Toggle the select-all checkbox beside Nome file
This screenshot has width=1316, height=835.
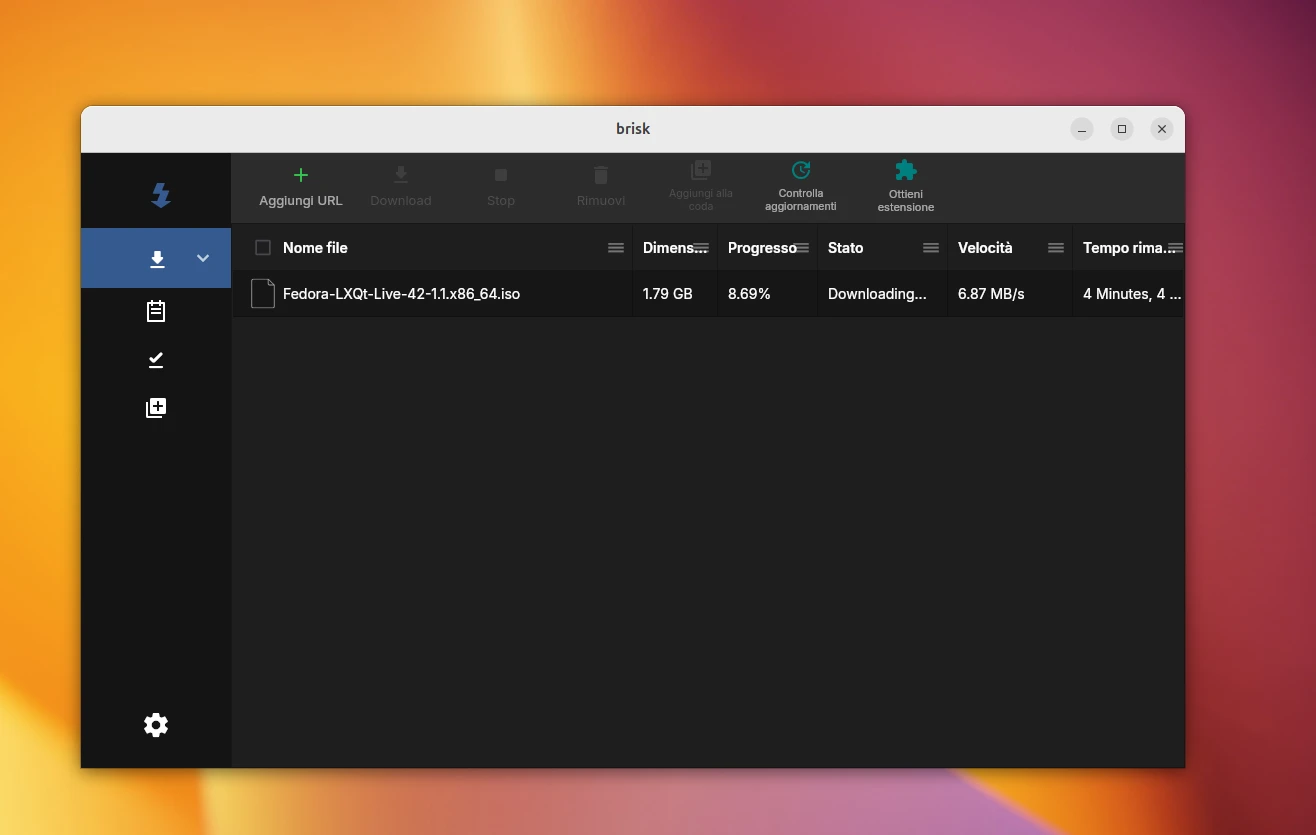coord(263,248)
